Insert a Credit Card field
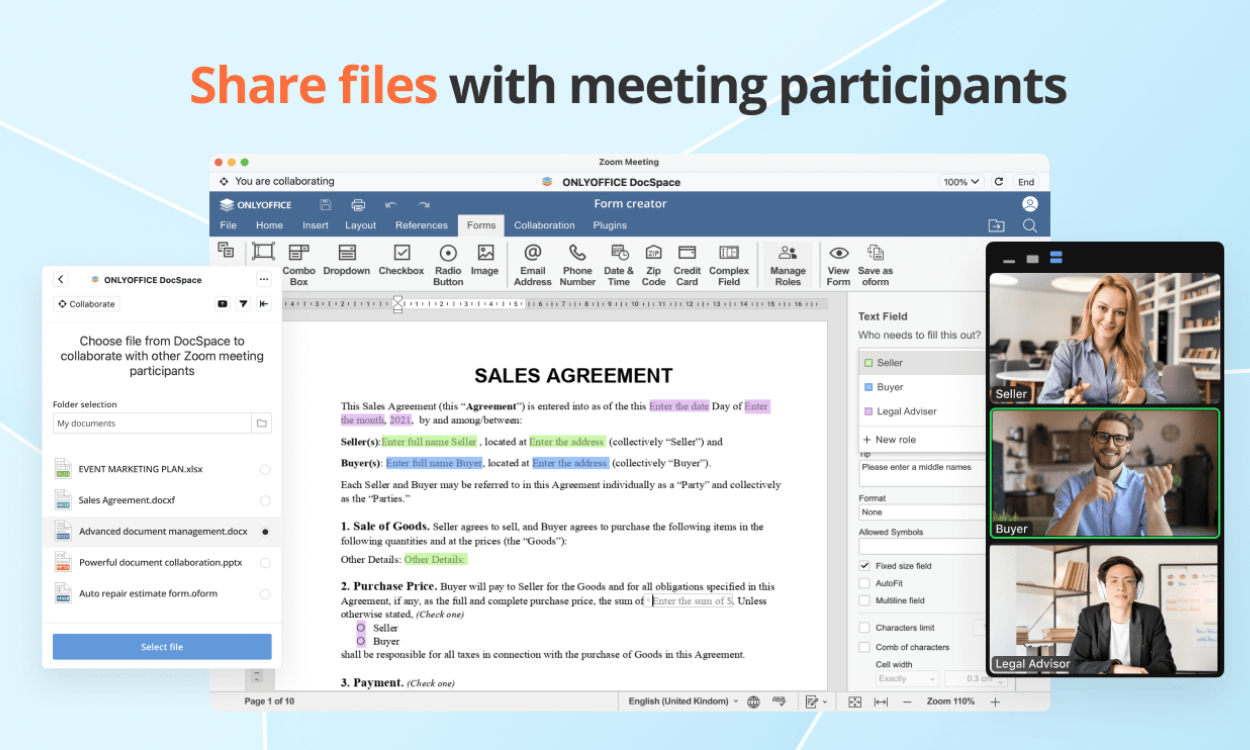 click(686, 262)
